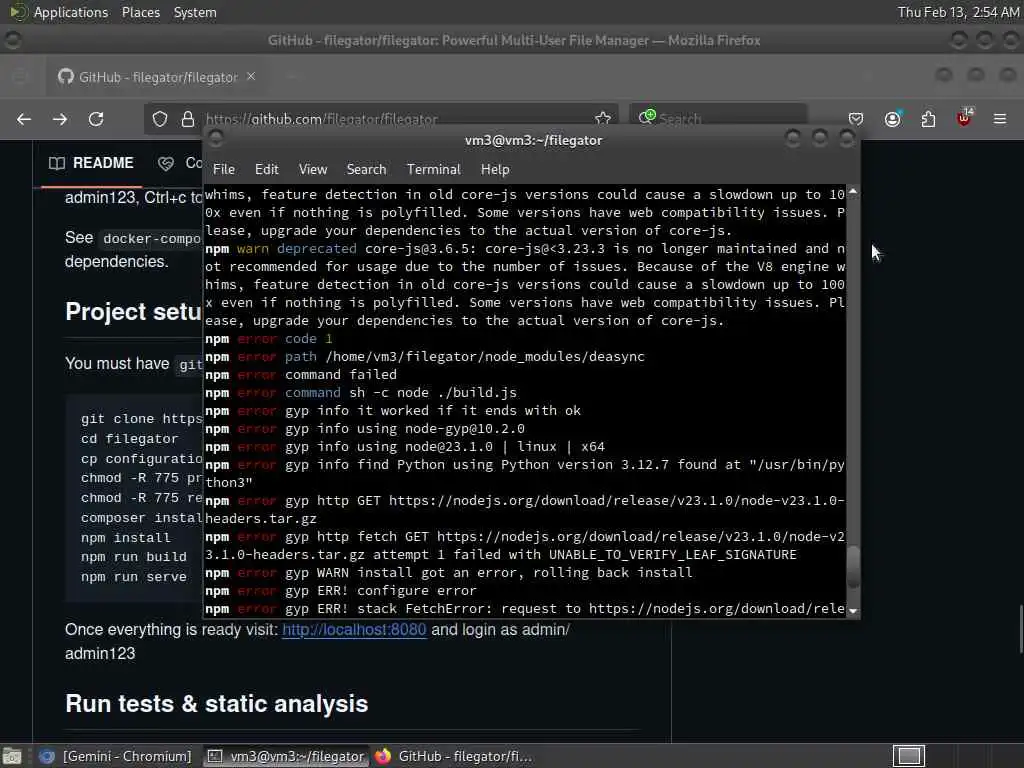Click the 'Run tests & static analysis' heading

tap(217, 704)
